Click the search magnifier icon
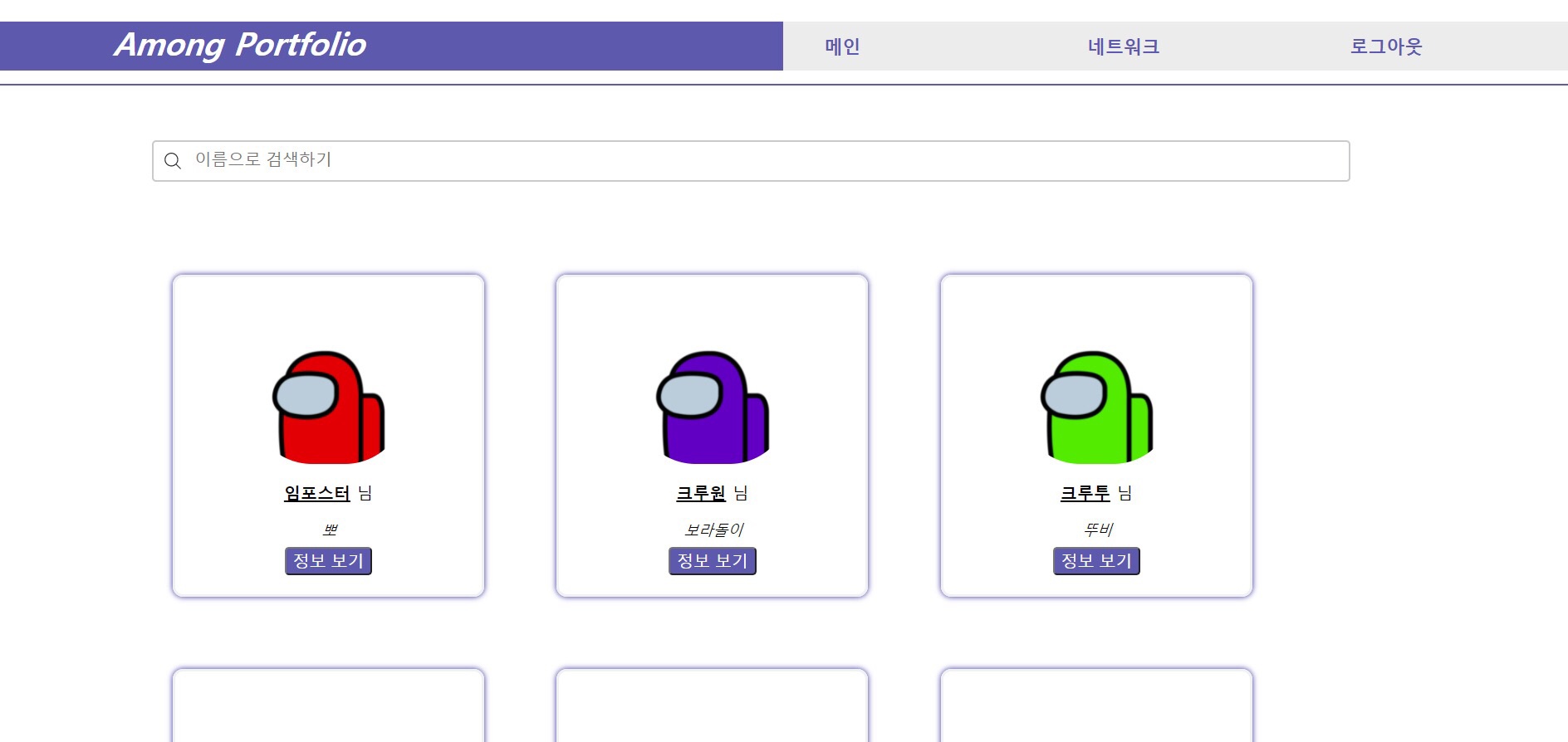1568x742 pixels. coord(173,161)
